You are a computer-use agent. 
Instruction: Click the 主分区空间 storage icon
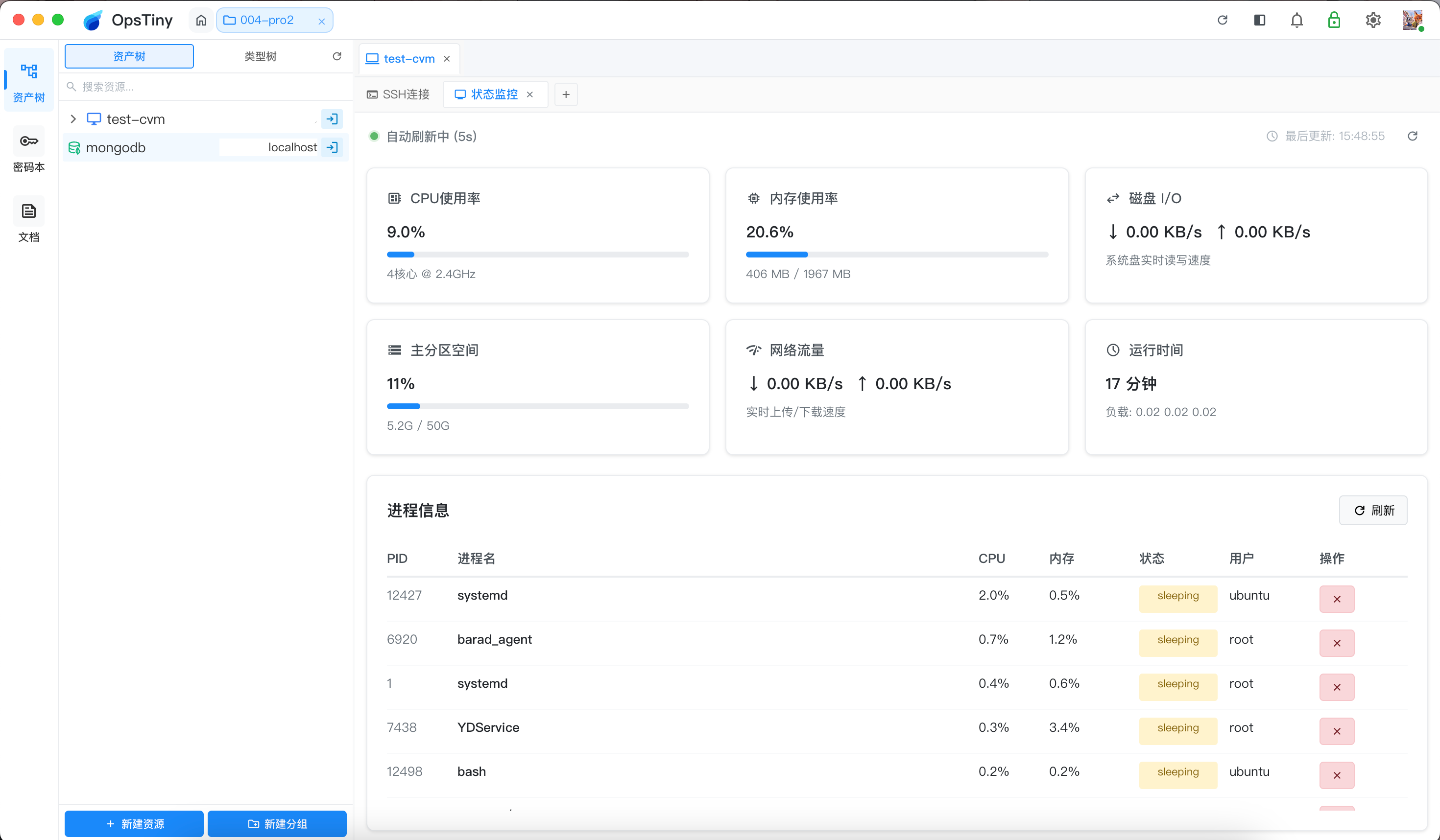[394, 350]
